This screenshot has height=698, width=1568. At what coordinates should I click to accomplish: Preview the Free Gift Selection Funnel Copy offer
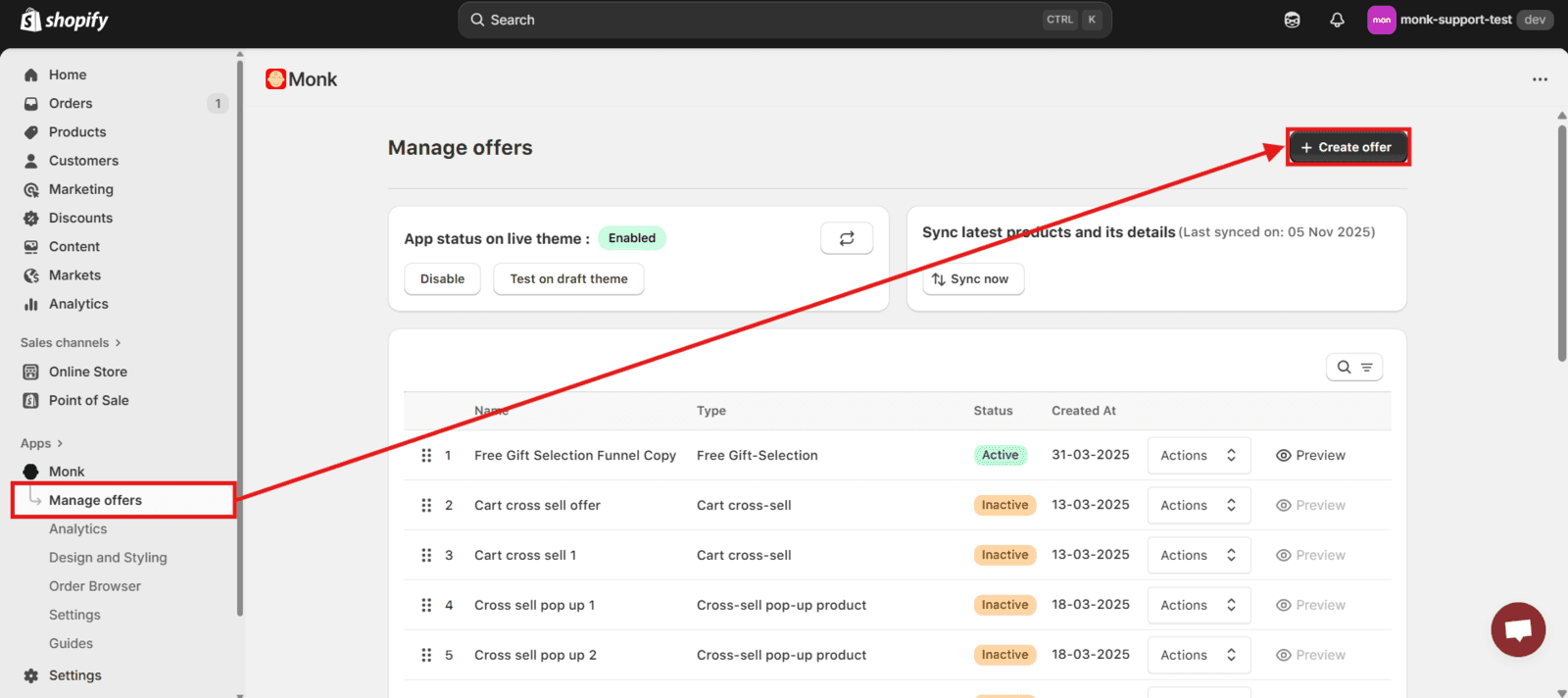1310,456
